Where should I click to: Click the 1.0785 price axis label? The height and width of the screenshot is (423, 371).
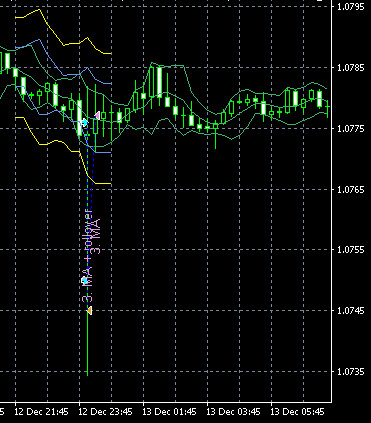[351, 68]
